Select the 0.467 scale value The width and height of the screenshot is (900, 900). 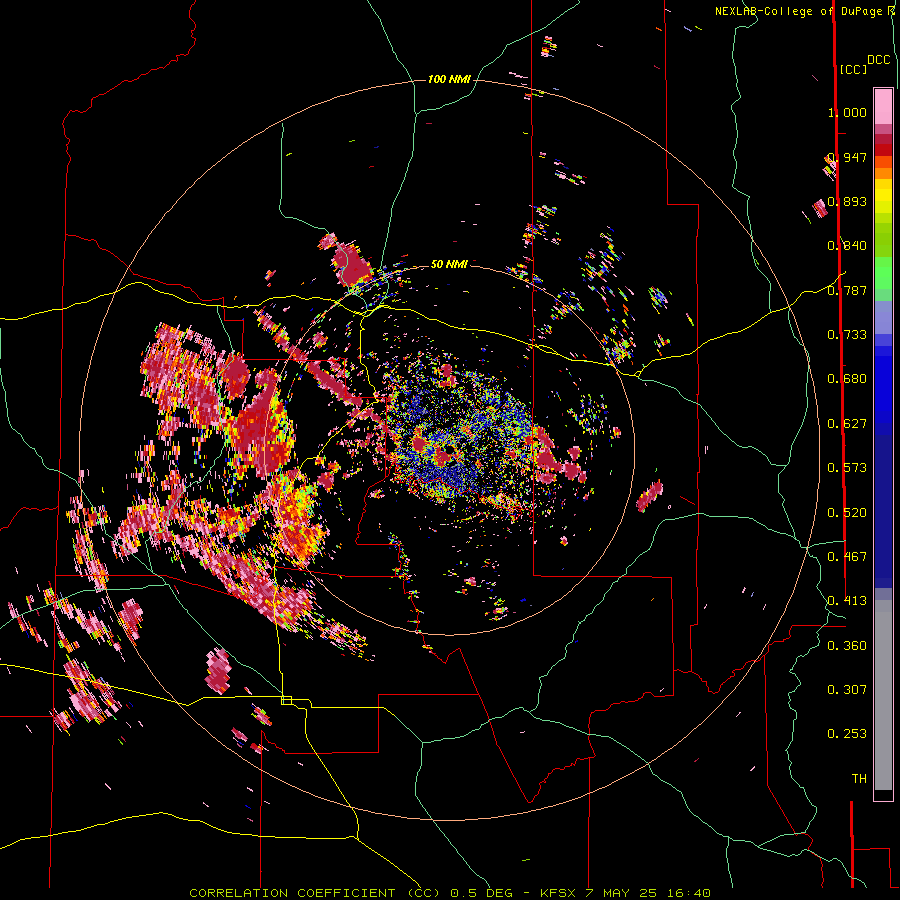coord(847,557)
